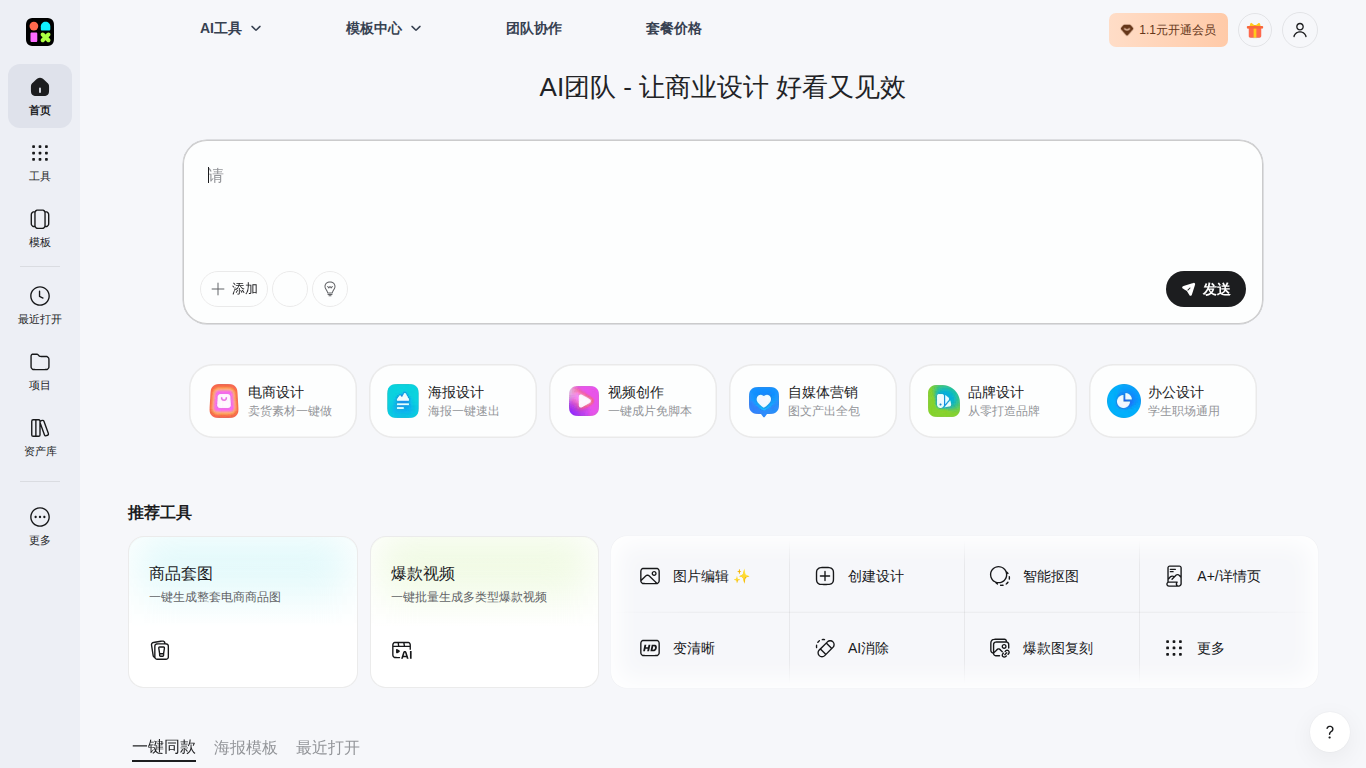Click the colorful app logo icon
The width and height of the screenshot is (1366, 768).
point(40,32)
